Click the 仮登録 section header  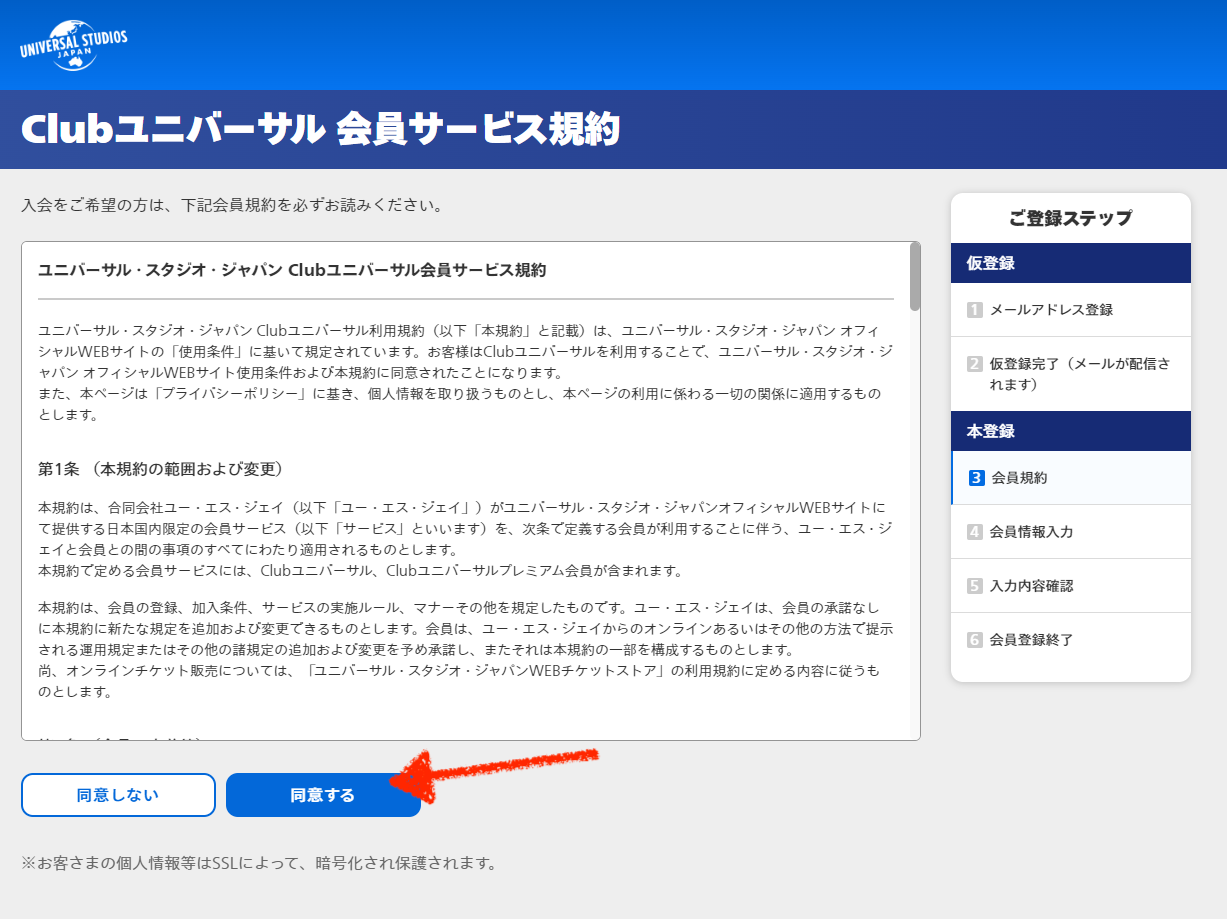tap(1071, 263)
